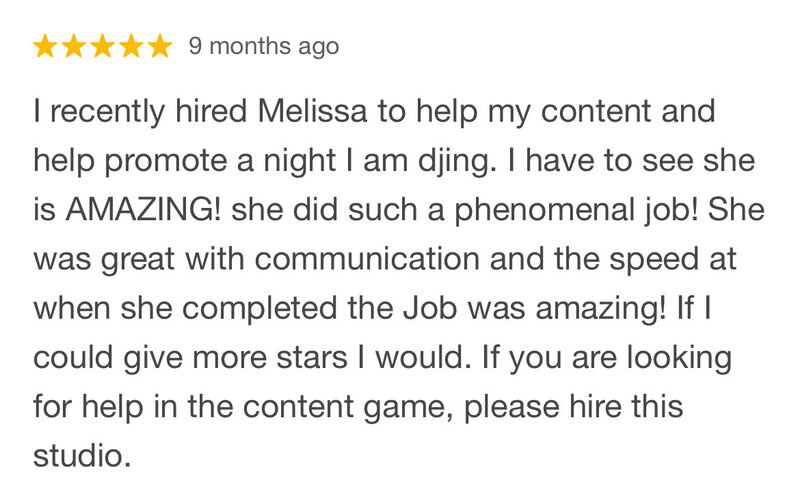The width and height of the screenshot is (800, 487).
Task: Click the word 'promote' in the review
Action: 165,163
